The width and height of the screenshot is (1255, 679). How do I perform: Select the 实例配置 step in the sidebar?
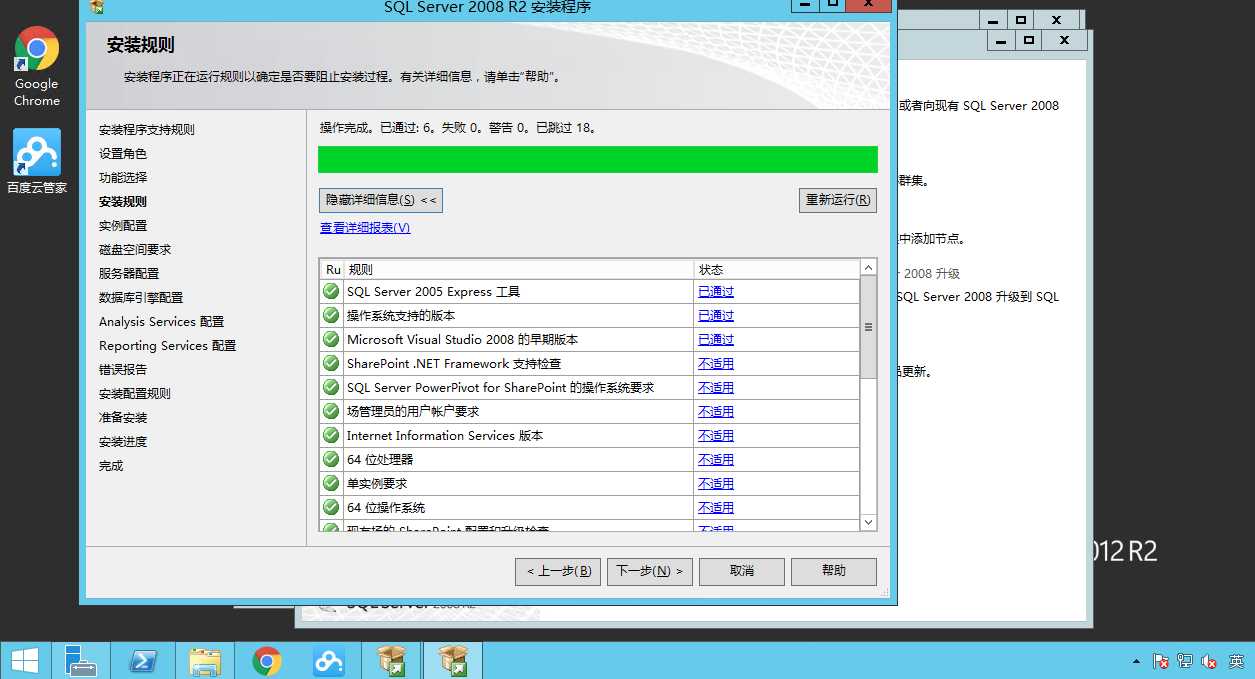pyautogui.click(x=123, y=225)
